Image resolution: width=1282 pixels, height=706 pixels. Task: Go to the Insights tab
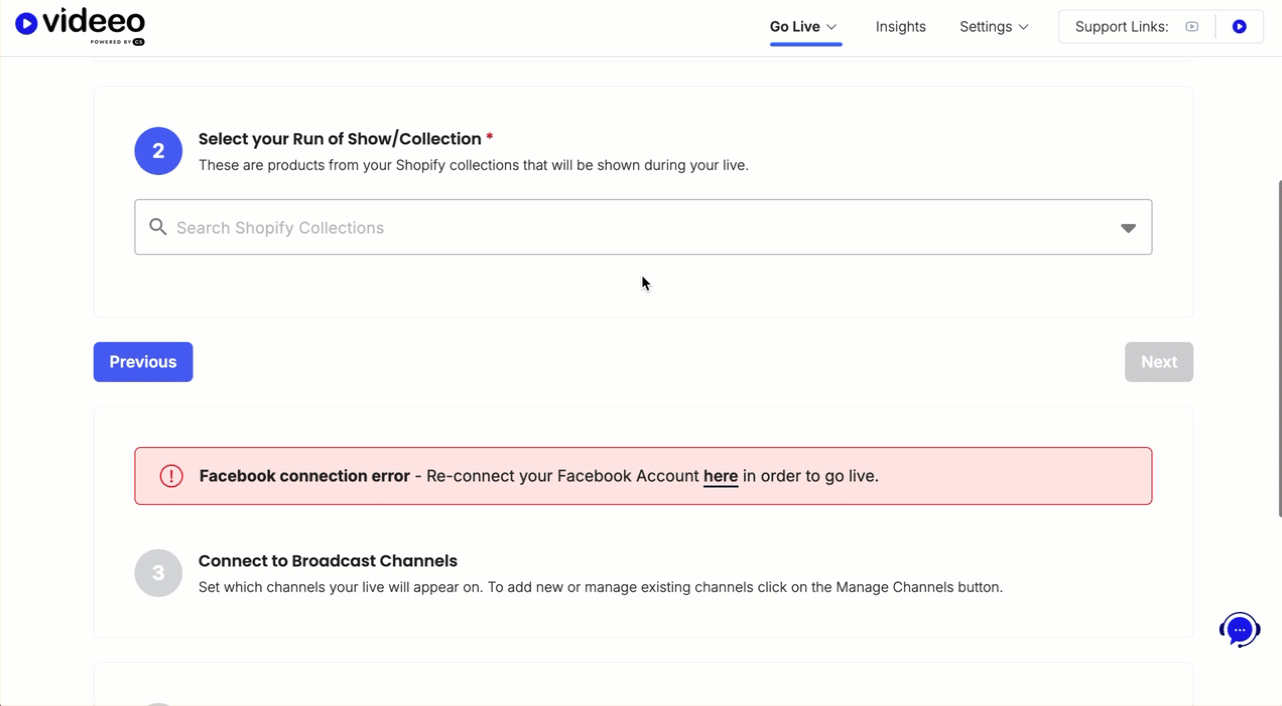click(900, 27)
